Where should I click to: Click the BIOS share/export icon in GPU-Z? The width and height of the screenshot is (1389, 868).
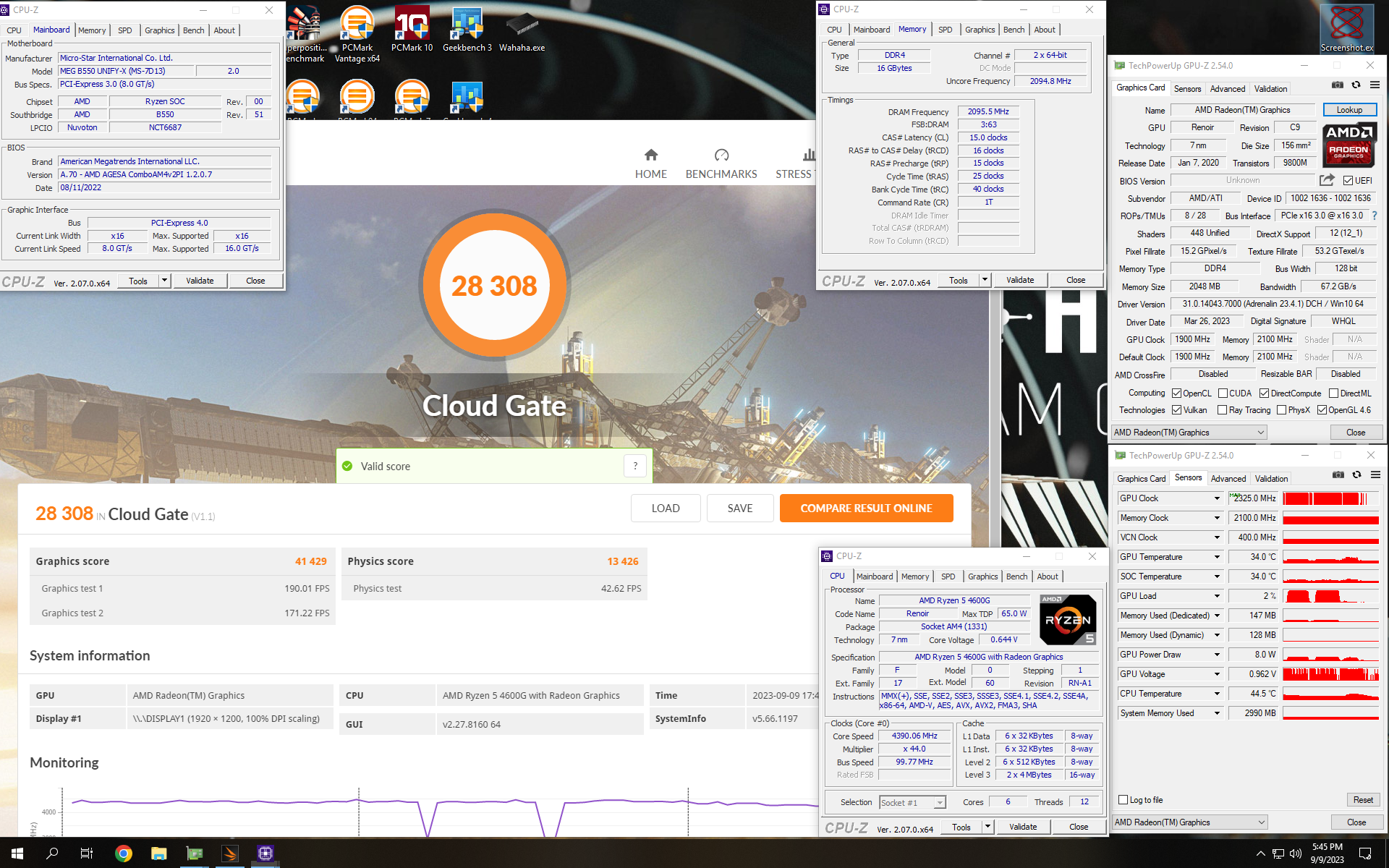[1327, 180]
